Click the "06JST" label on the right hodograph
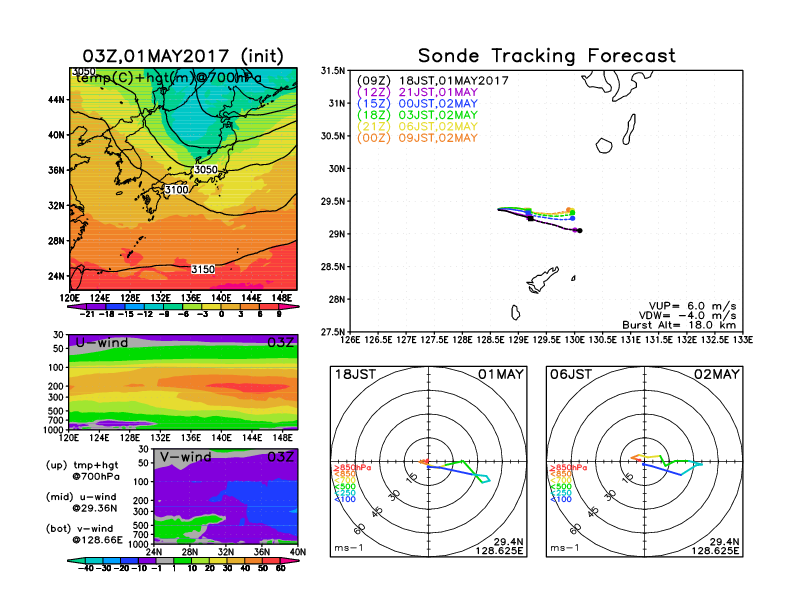The image size is (792, 612). point(571,374)
